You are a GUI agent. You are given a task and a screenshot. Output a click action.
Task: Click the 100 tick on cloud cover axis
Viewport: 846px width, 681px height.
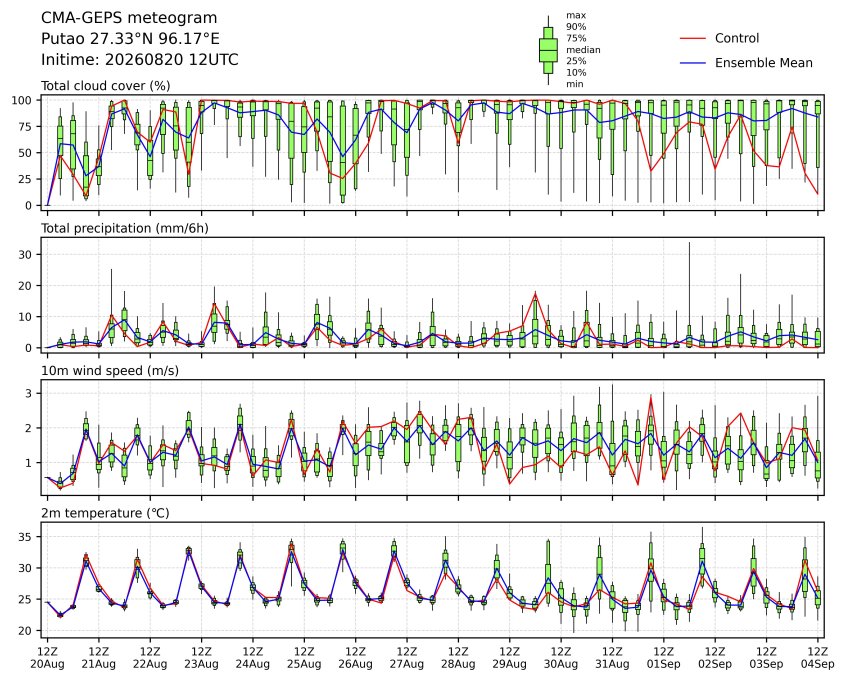pyautogui.click(x=24, y=100)
